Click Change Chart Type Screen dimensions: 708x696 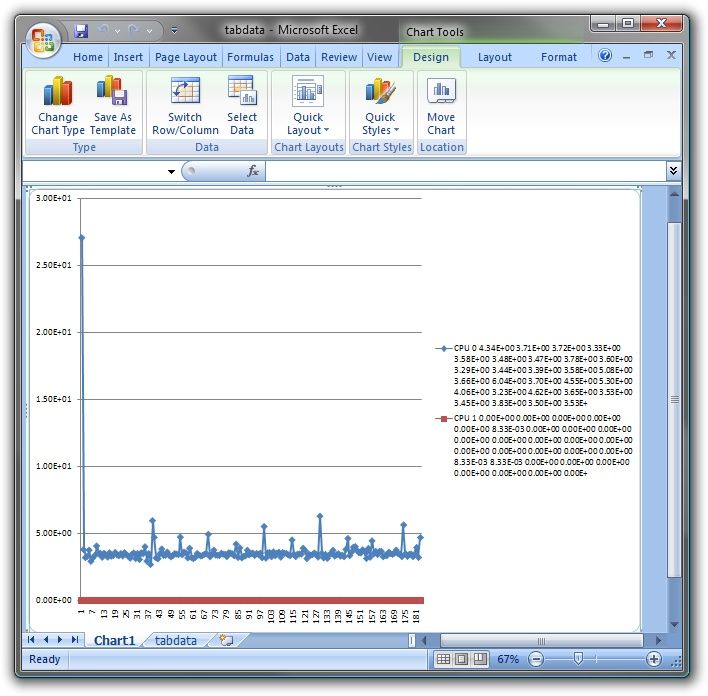click(58, 105)
